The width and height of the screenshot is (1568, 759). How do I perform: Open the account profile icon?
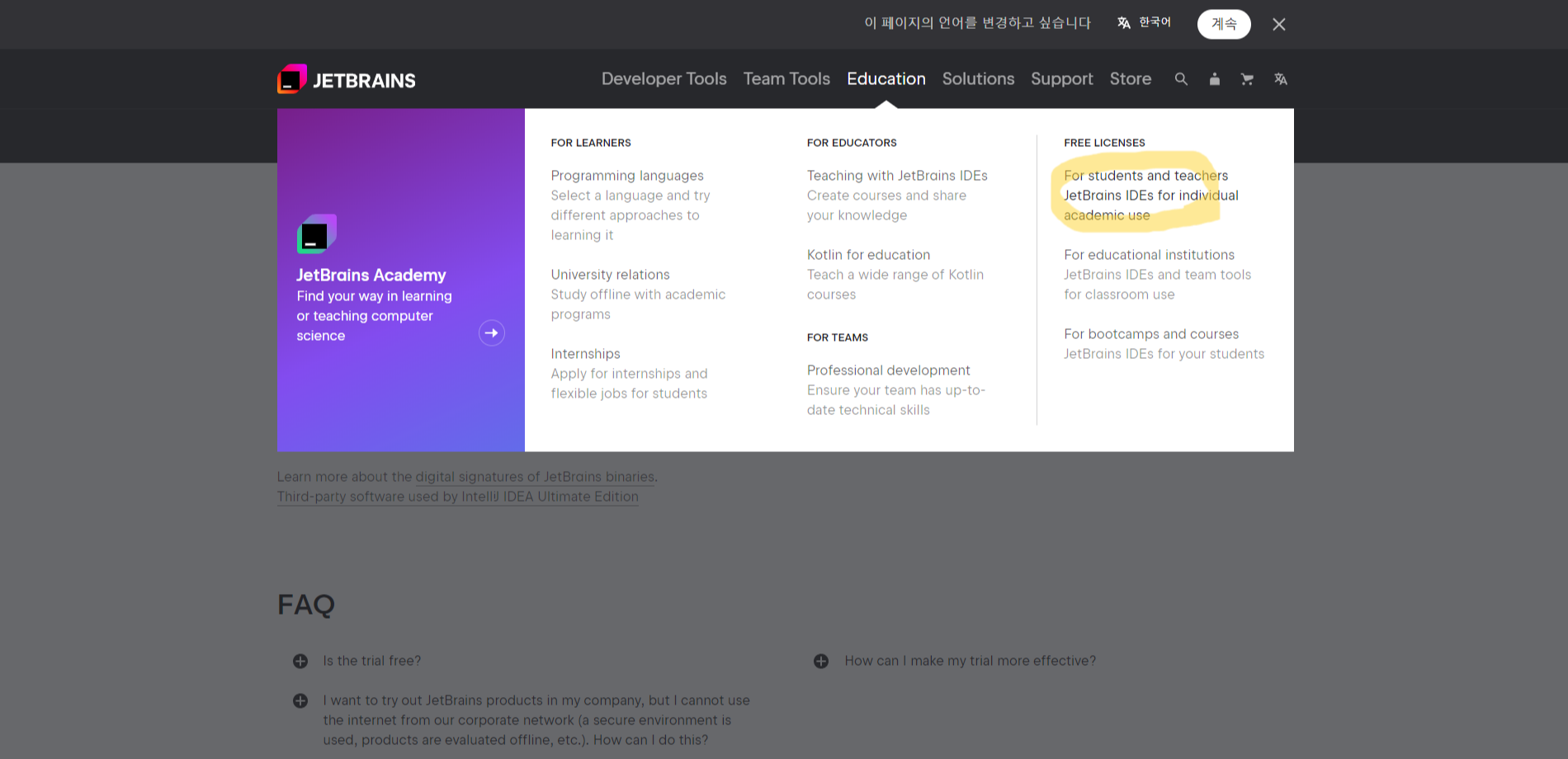1214,79
